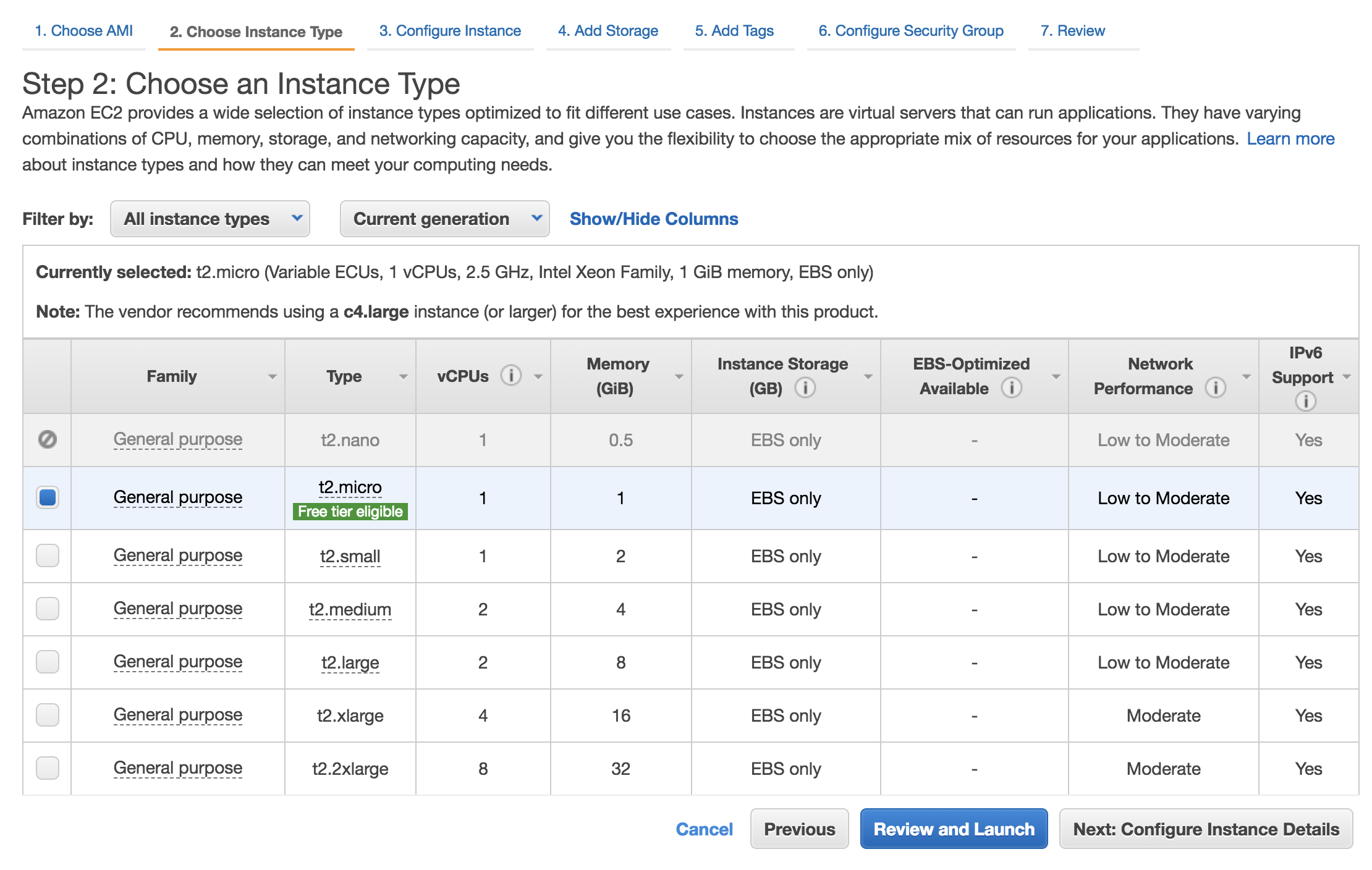The width and height of the screenshot is (1372, 870).
Task: Click General purpose in the t2.small row
Action: tap(178, 555)
